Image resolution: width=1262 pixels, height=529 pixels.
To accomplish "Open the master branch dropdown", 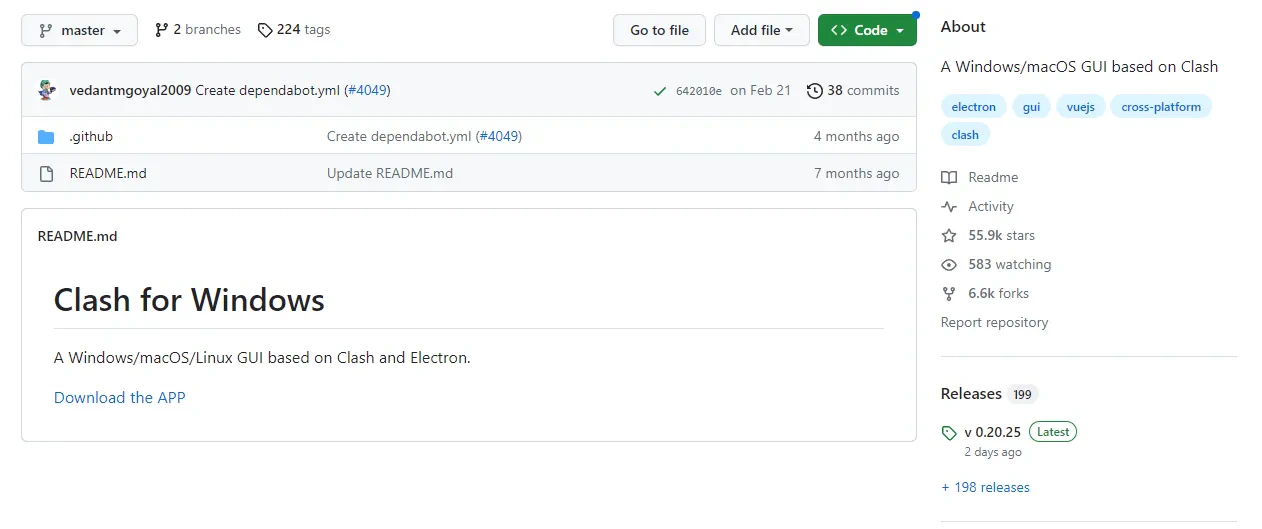I will coord(80,30).
